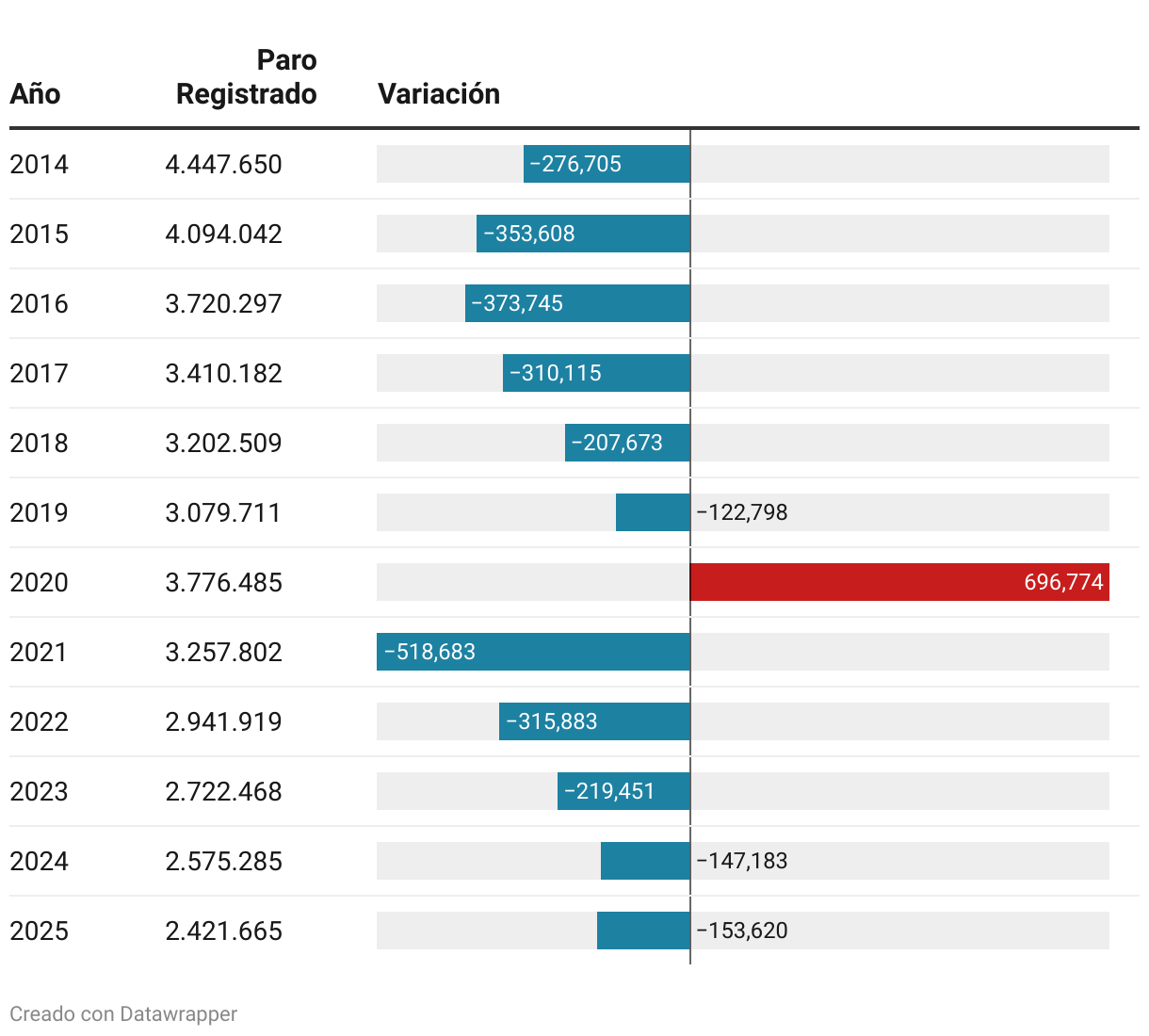1149x1036 pixels.
Task: Click the 2.421.665 value in the last row
Action: click(x=224, y=931)
